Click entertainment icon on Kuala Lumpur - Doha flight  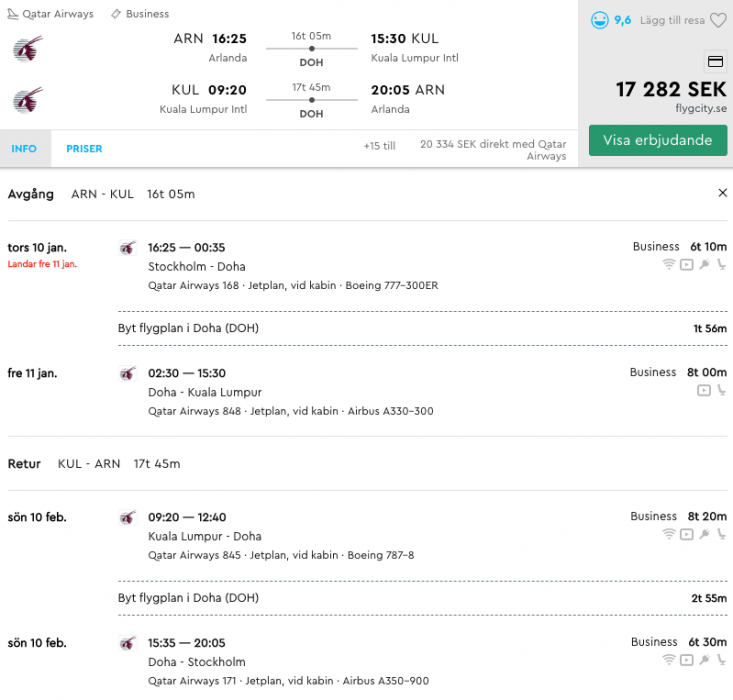pos(687,535)
